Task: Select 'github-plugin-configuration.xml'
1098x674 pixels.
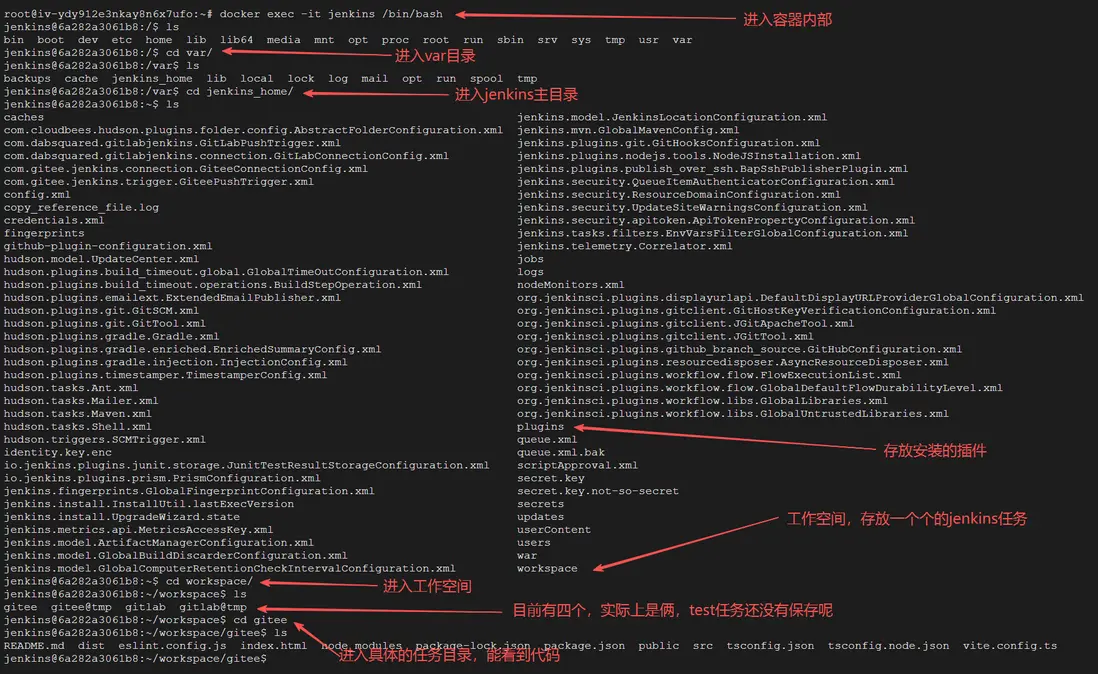Action: [x=108, y=246]
